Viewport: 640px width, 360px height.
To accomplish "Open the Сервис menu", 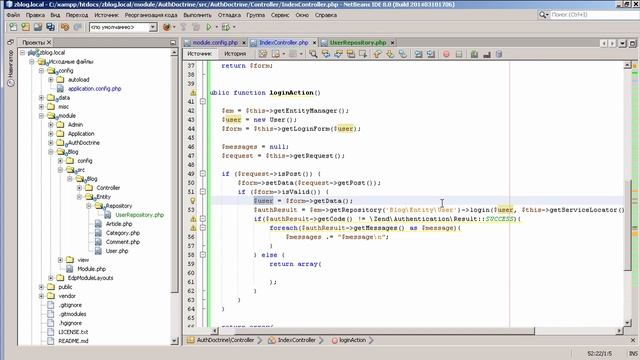I will (280, 15).
